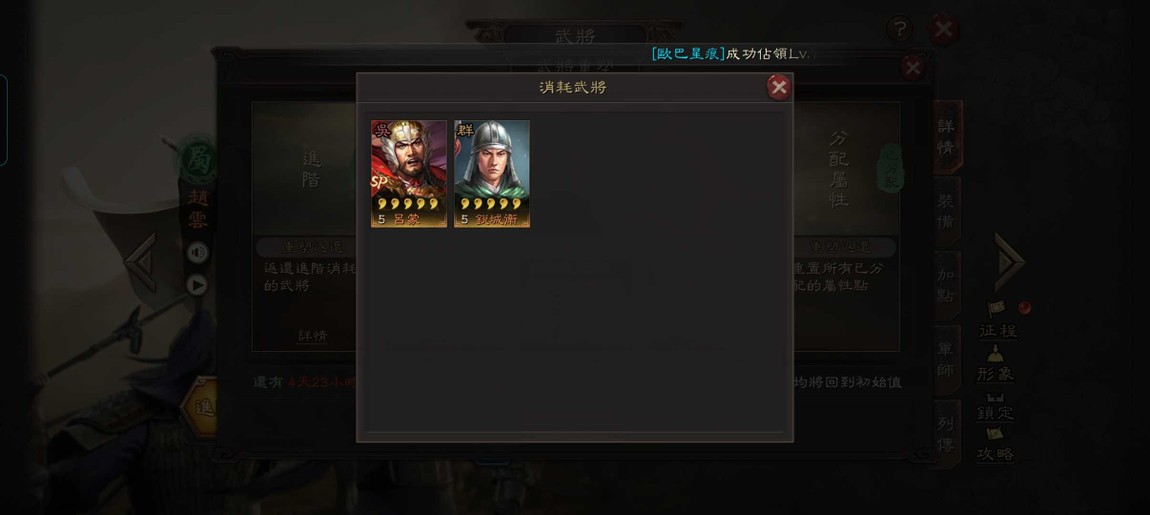
Task: Go to next general with right arrow
Action: point(1008,262)
